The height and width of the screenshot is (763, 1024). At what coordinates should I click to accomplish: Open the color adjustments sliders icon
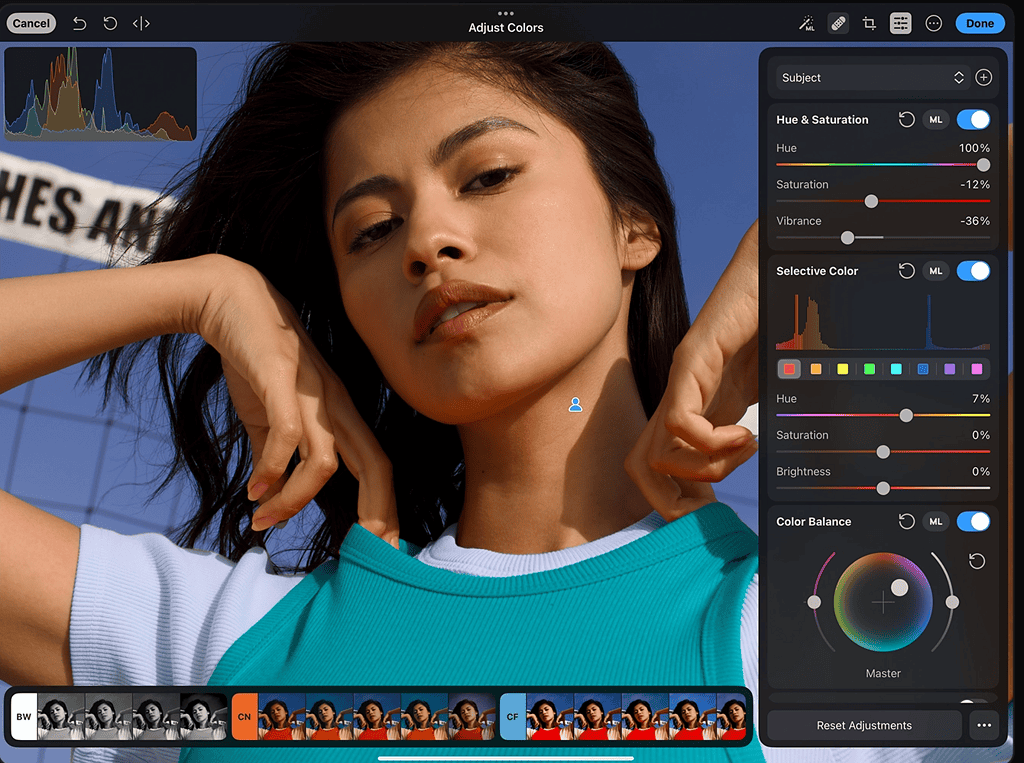[901, 24]
